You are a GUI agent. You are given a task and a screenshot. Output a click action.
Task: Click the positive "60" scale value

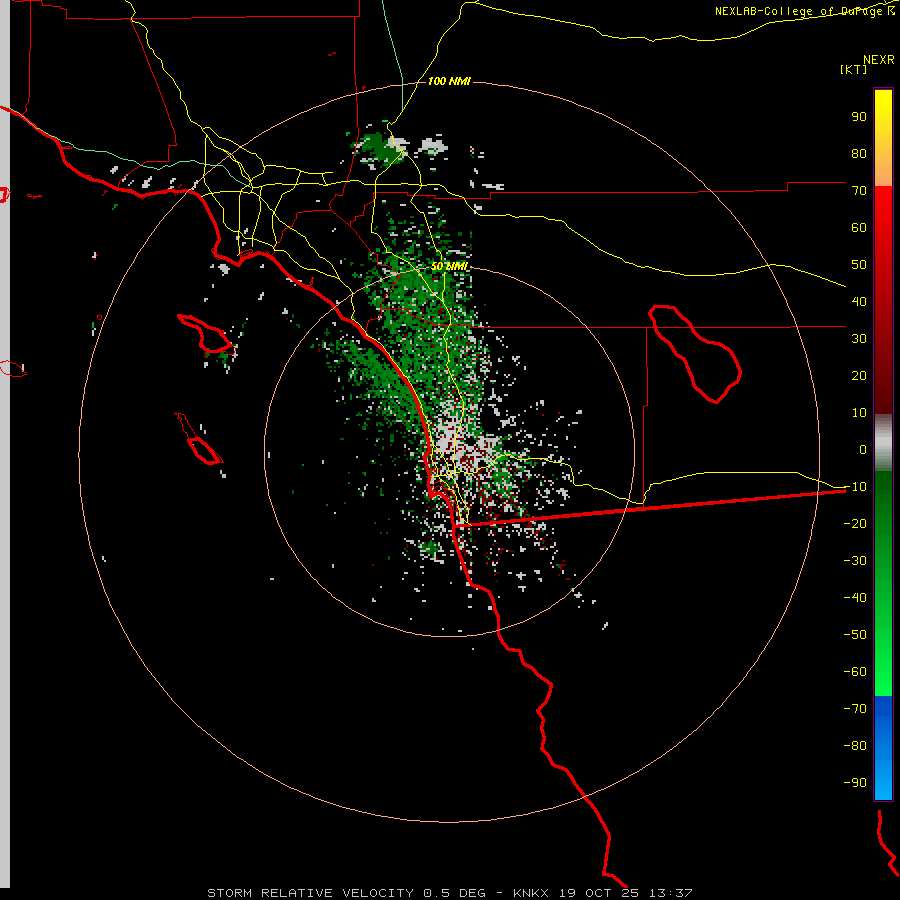pos(859,228)
